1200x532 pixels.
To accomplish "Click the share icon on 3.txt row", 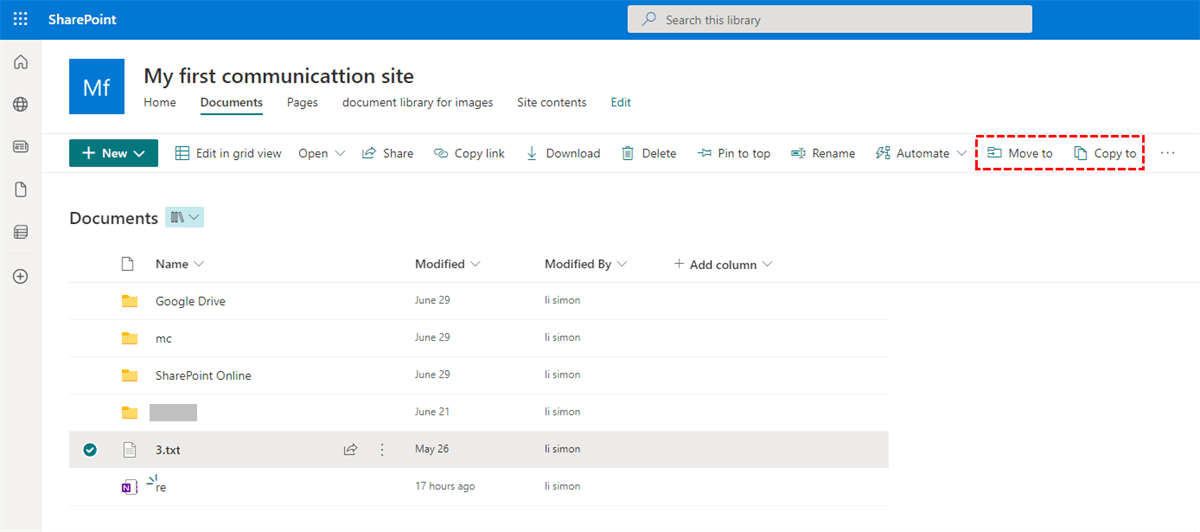I will (350, 450).
